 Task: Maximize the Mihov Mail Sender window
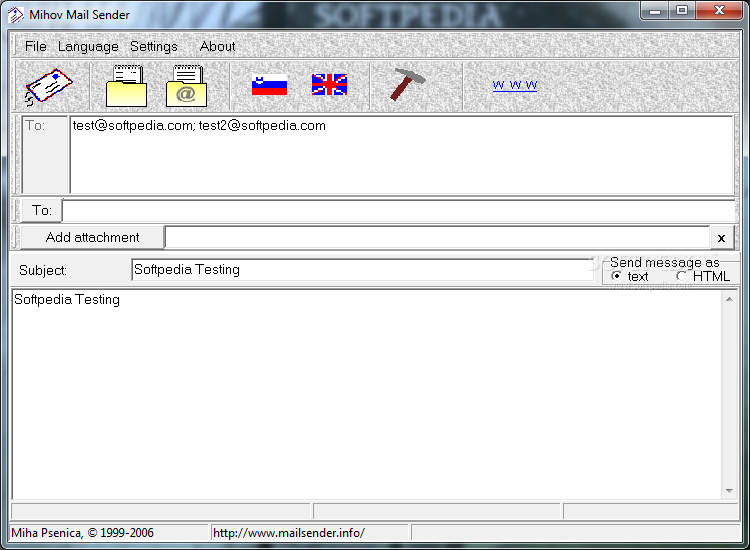click(x=682, y=11)
